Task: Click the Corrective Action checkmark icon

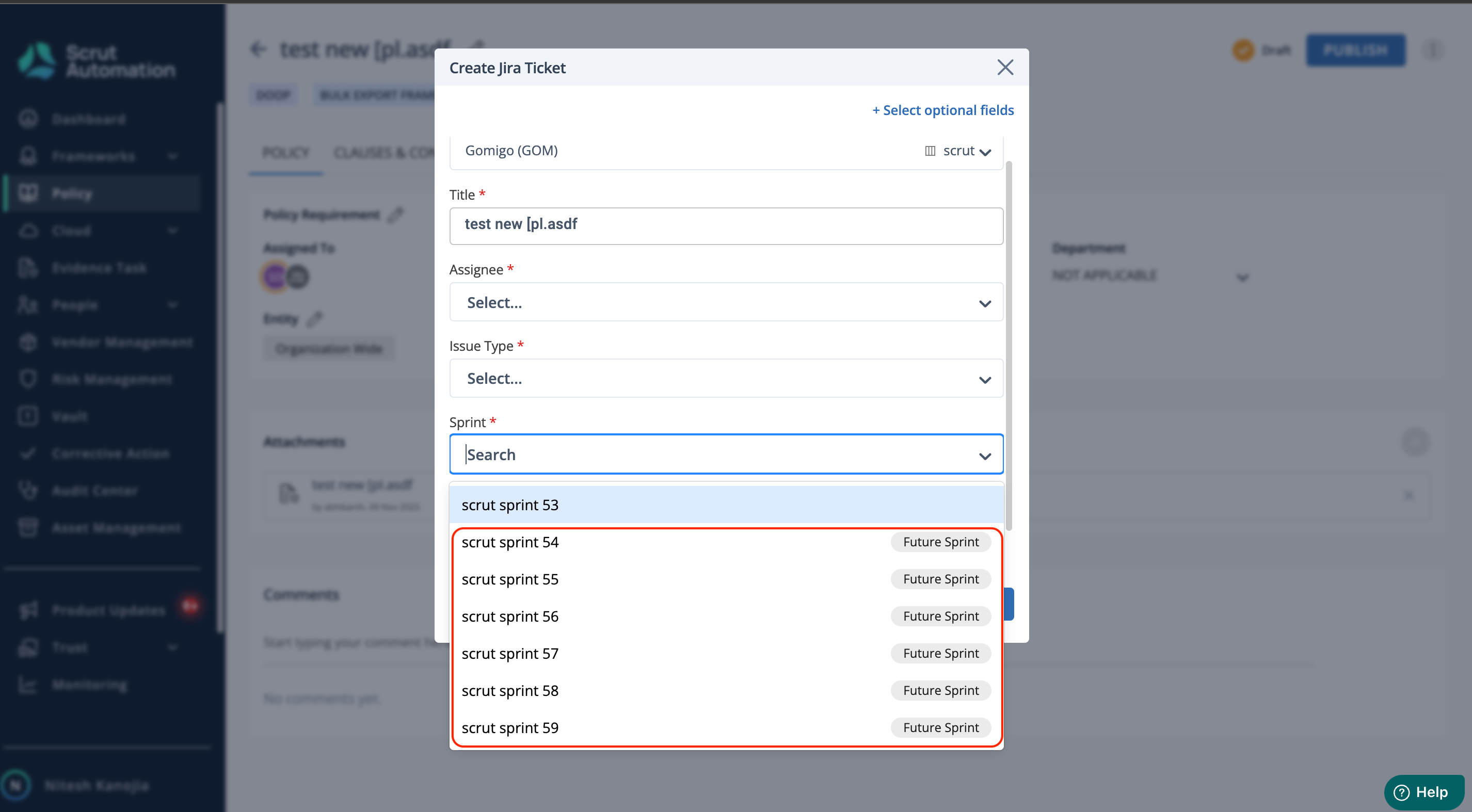Action: 27,453
